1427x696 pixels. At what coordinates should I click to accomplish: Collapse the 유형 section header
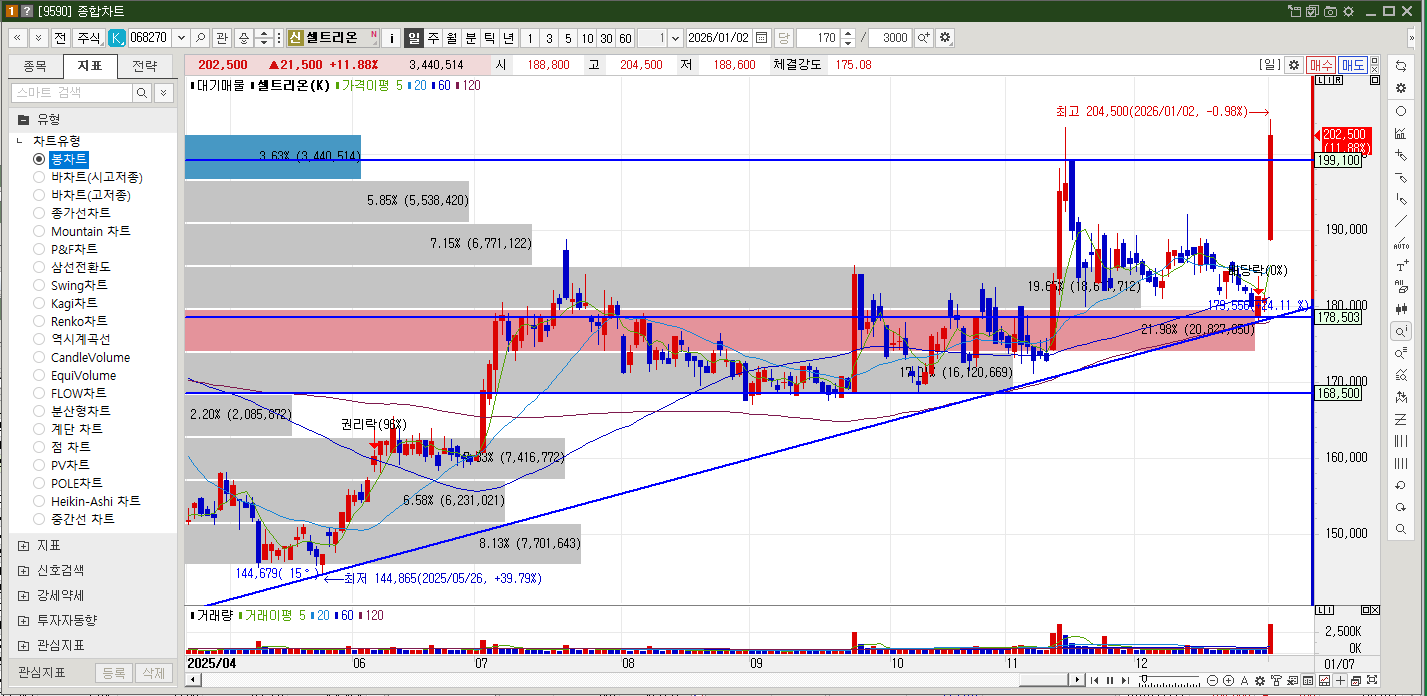click(91, 119)
